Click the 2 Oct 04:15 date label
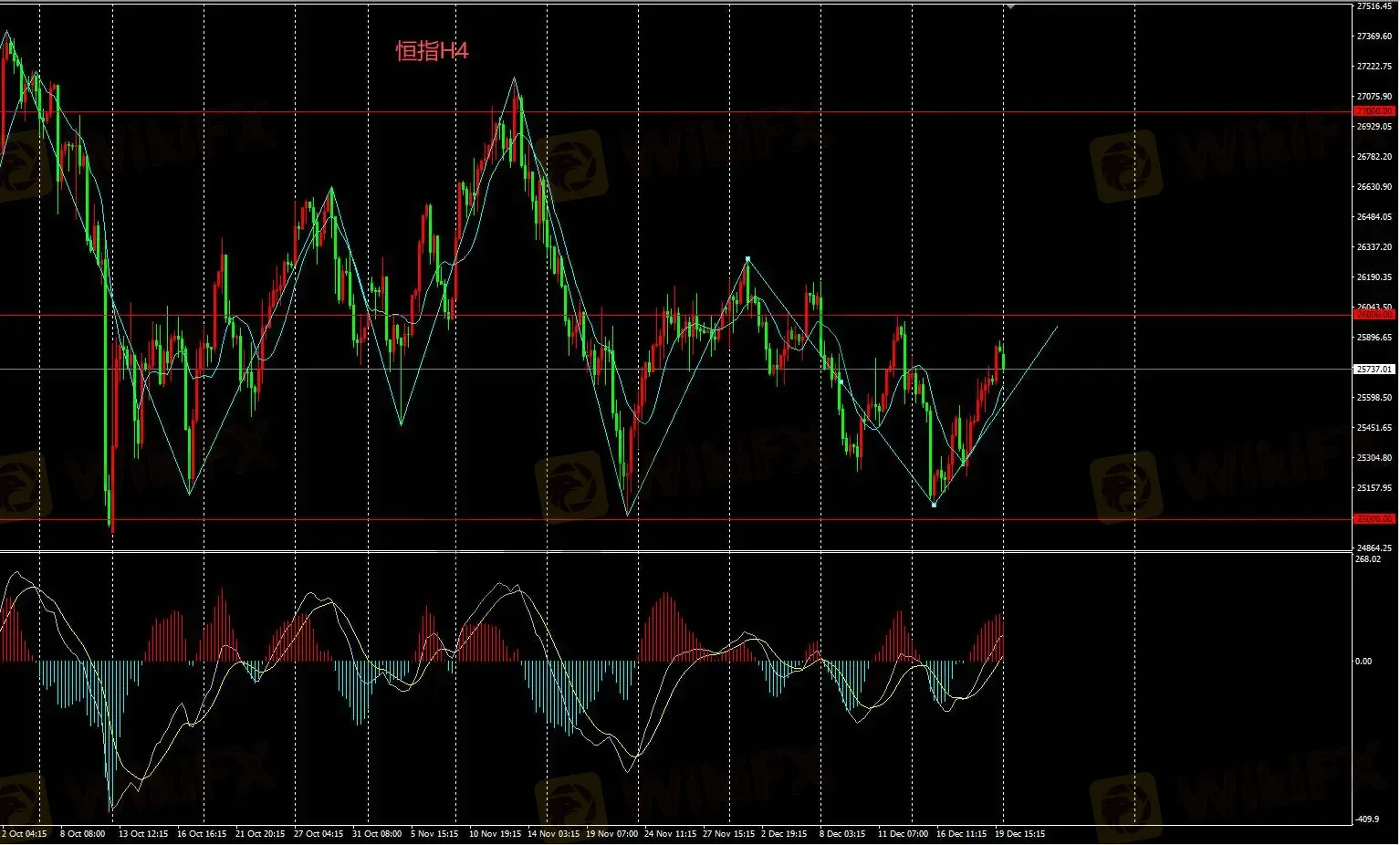This screenshot has width=1400, height=845. click(25, 833)
